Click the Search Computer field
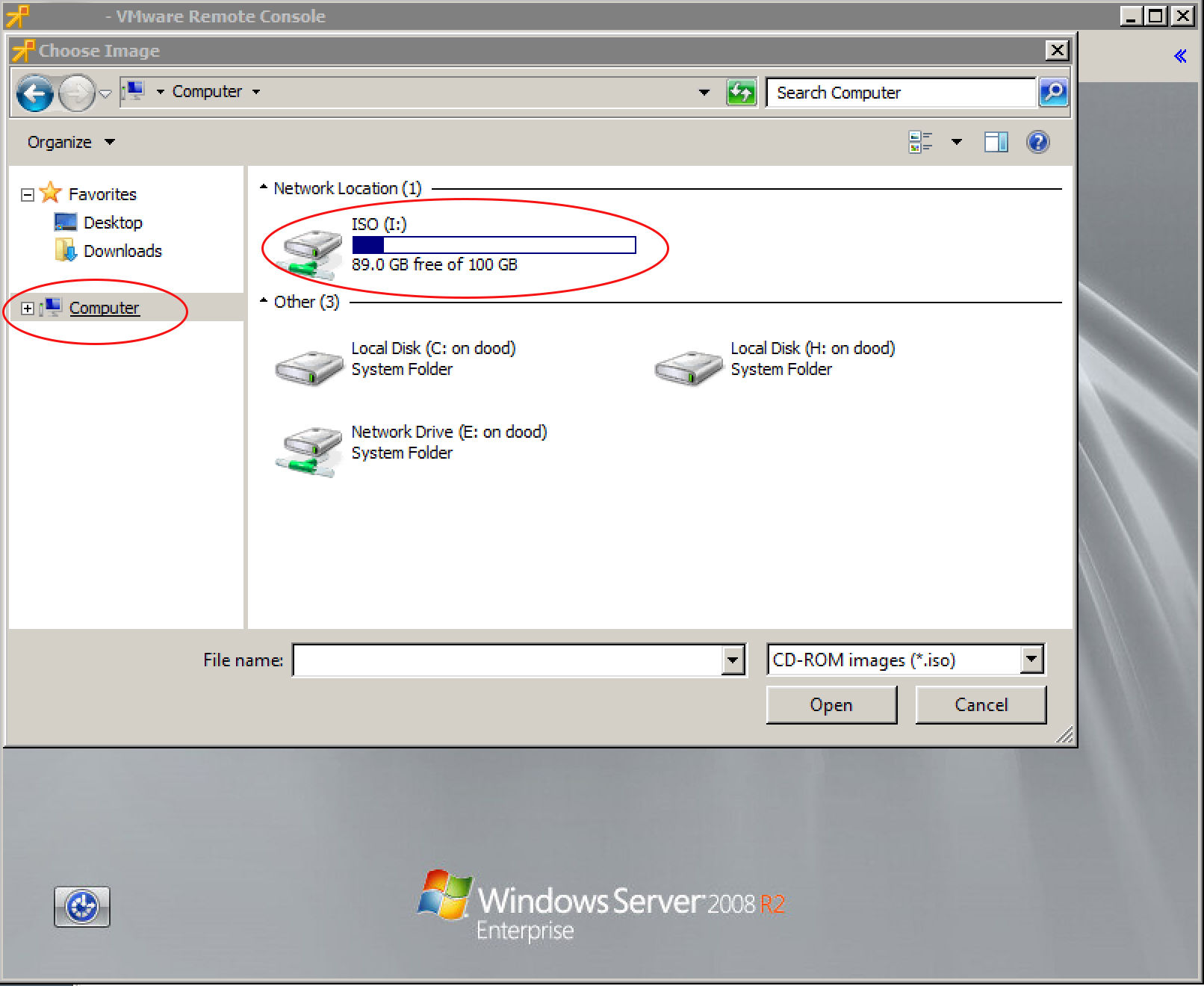The height and width of the screenshot is (986, 1204). click(x=900, y=93)
